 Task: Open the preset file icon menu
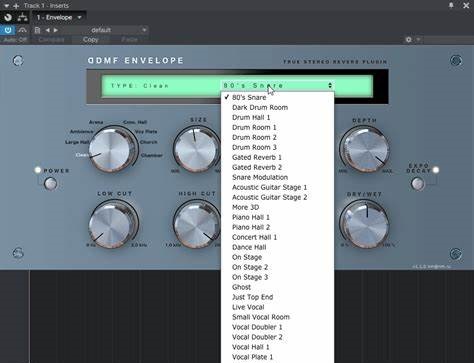pos(37,30)
